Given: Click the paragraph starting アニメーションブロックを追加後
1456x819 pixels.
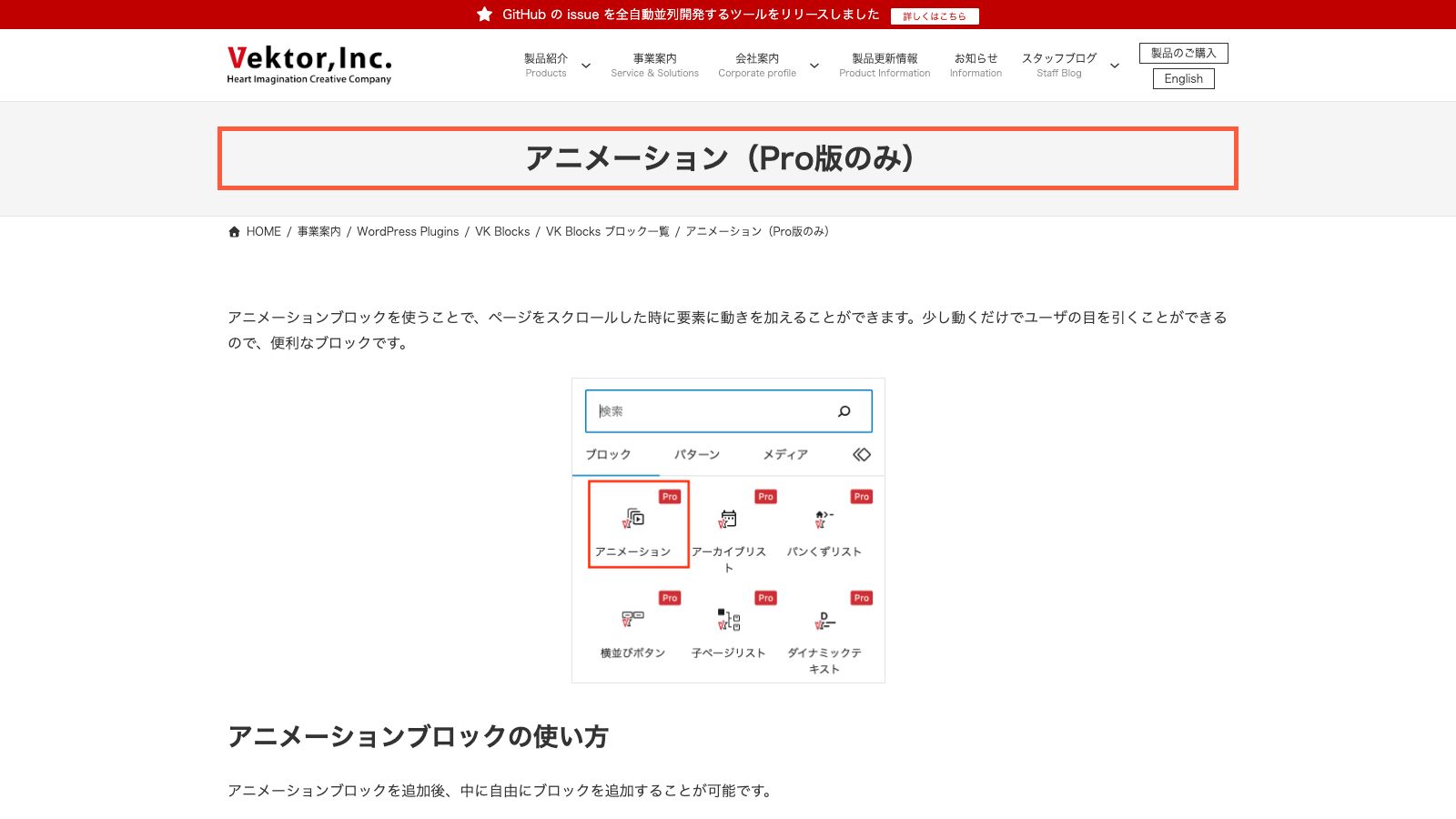Looking at the screenshot, I should pos(501,791).
